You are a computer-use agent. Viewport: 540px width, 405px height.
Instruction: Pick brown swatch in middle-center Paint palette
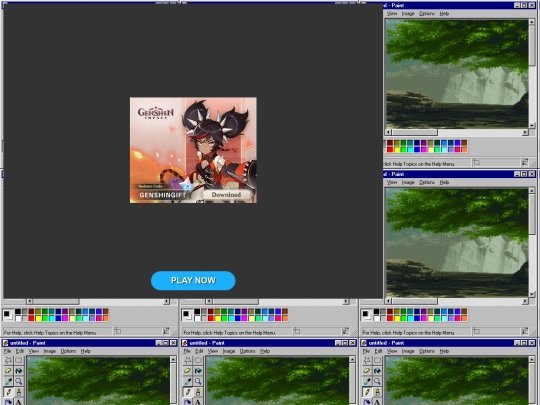(x=285, y=312)
